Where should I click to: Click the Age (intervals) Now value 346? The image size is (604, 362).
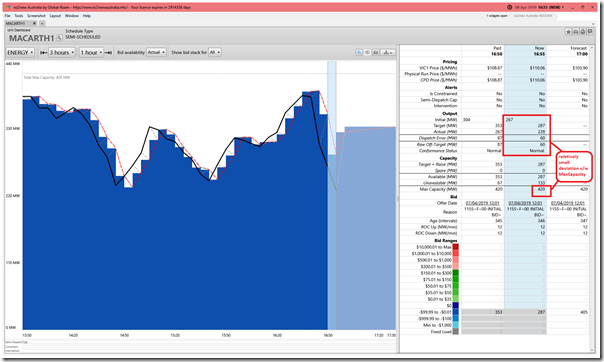541,221
